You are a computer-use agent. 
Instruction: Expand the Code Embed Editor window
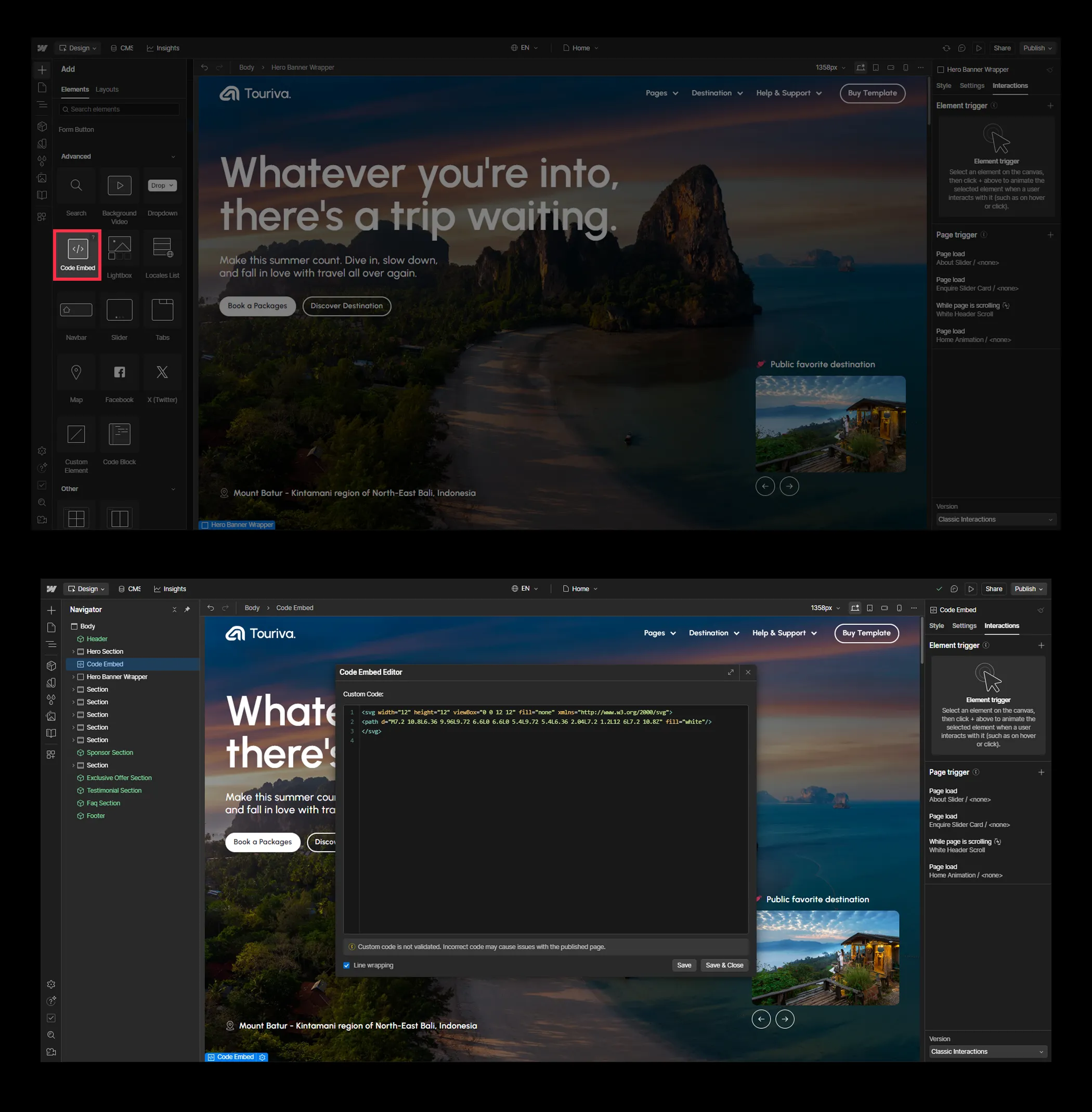(x=730, y=672)
